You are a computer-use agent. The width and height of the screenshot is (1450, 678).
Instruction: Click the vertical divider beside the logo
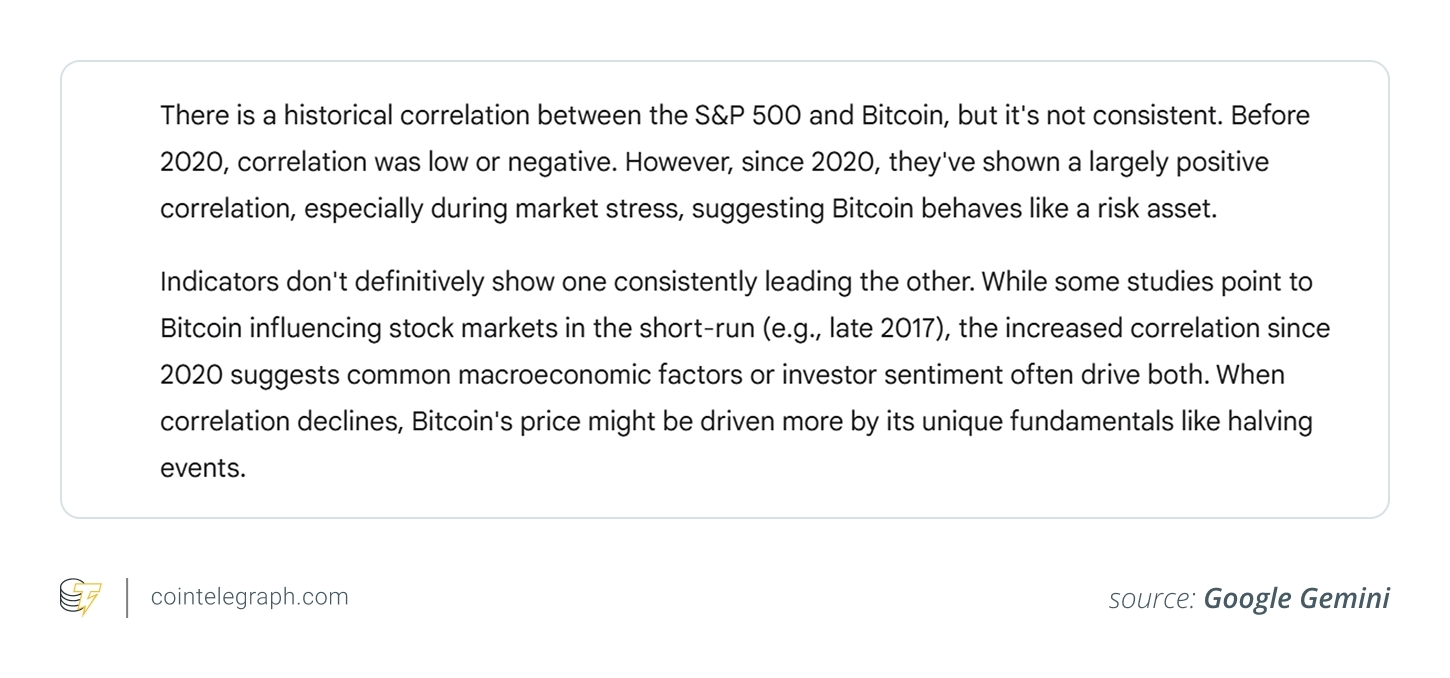127,597
